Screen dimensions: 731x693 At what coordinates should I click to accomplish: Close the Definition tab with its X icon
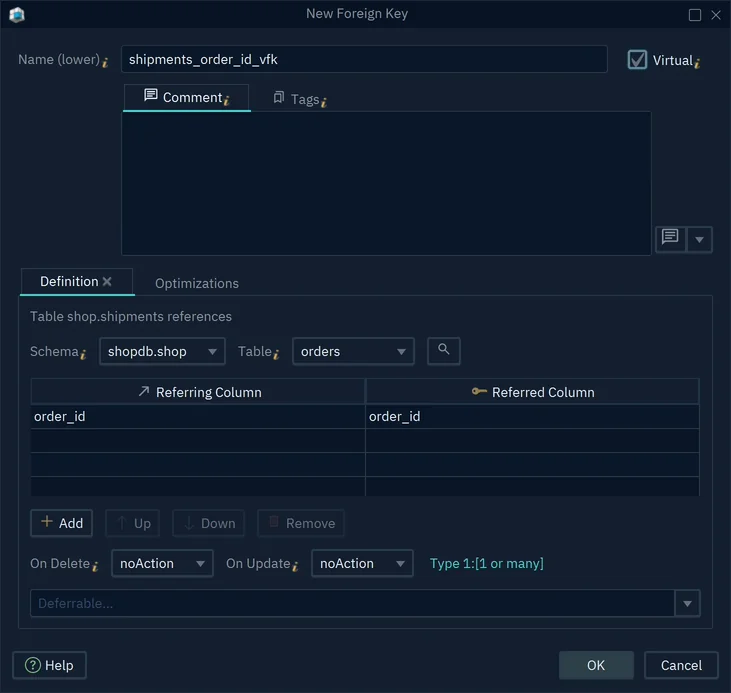[107, 281]
